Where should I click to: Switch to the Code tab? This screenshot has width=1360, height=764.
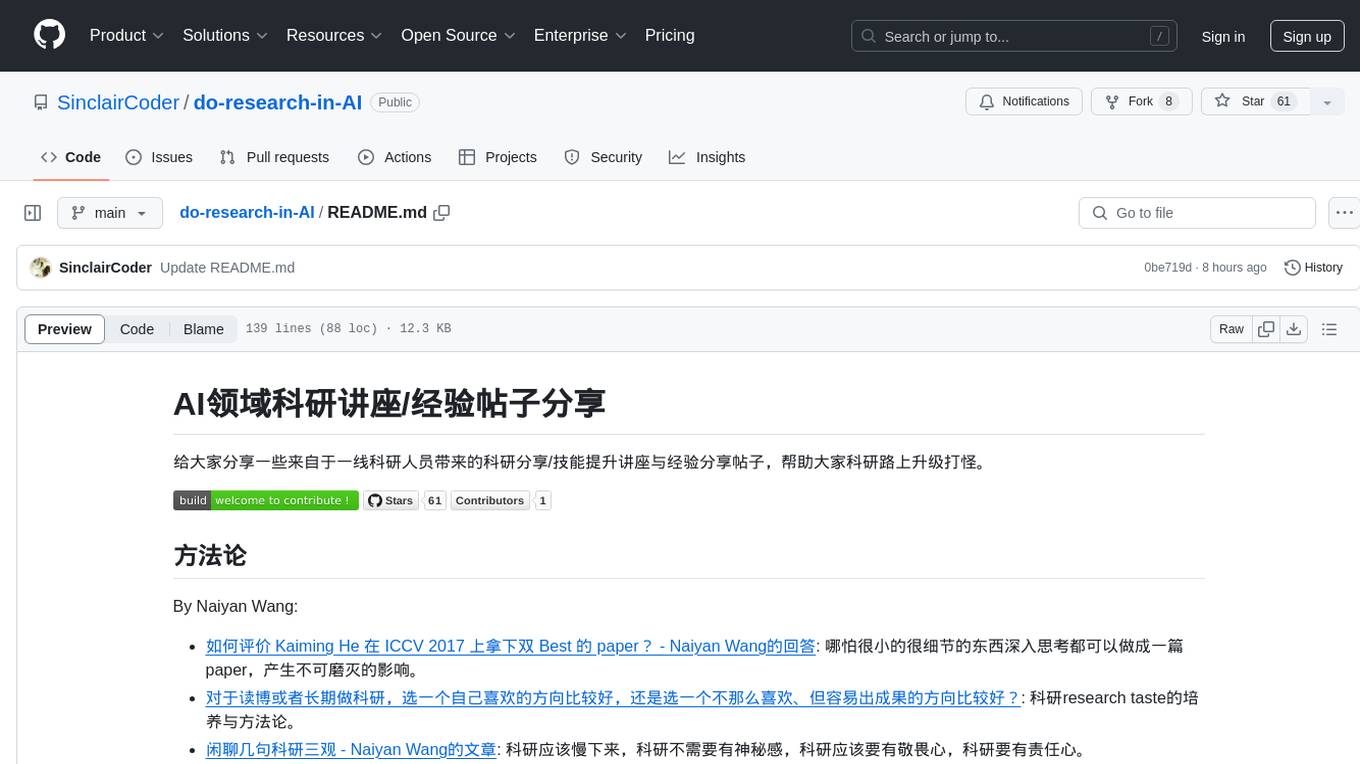point(71,157)
